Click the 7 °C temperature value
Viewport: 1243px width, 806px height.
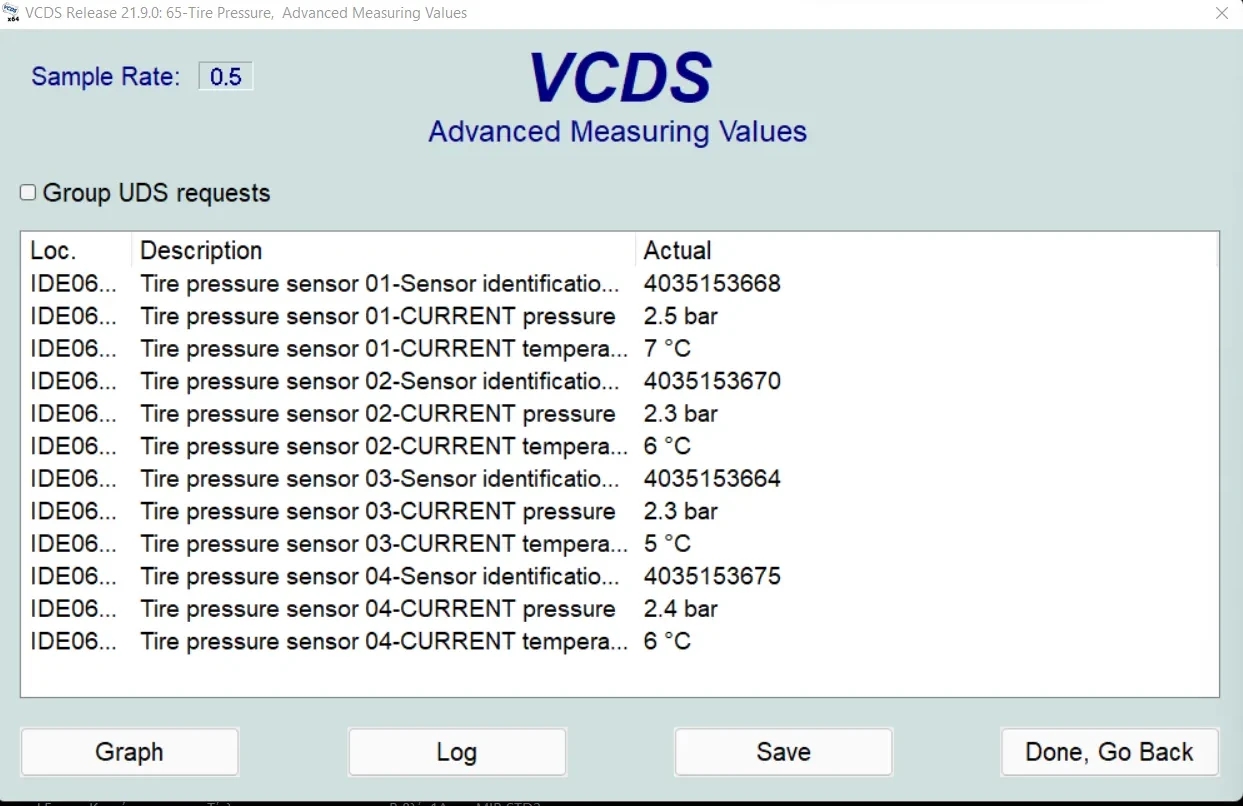(667, 349)
